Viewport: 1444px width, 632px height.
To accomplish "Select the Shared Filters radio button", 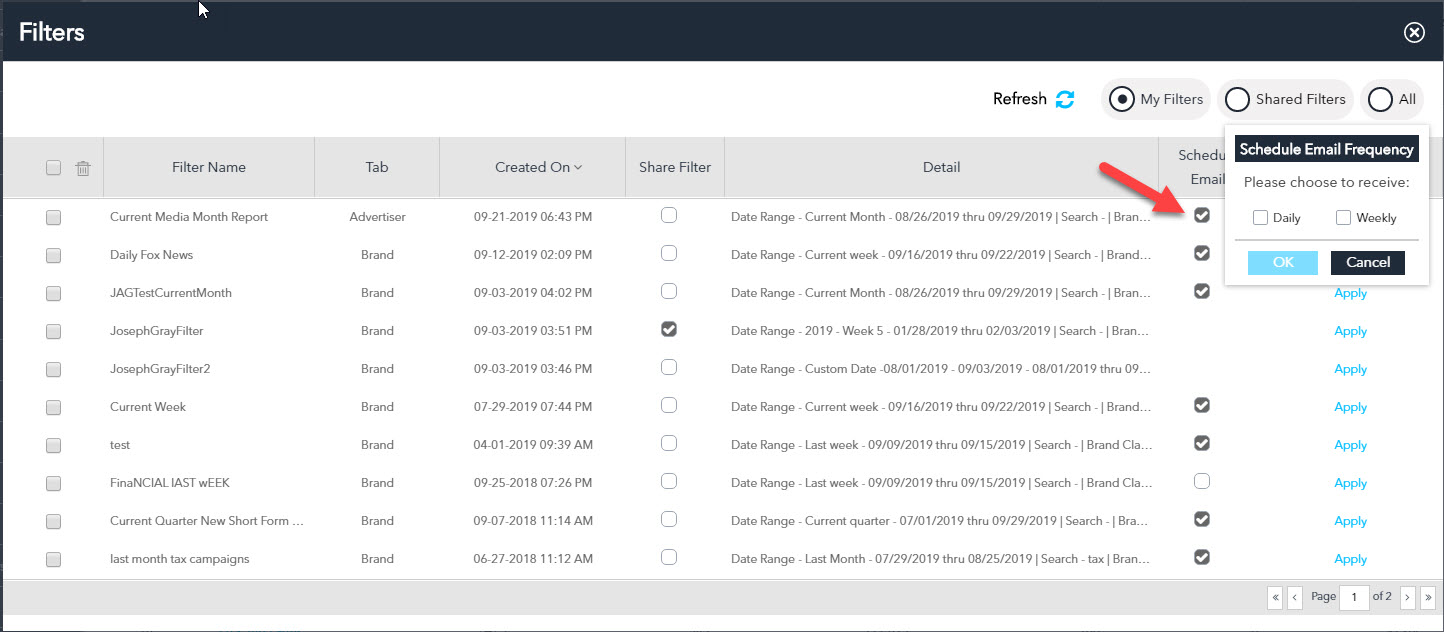I will (1238, 99).
